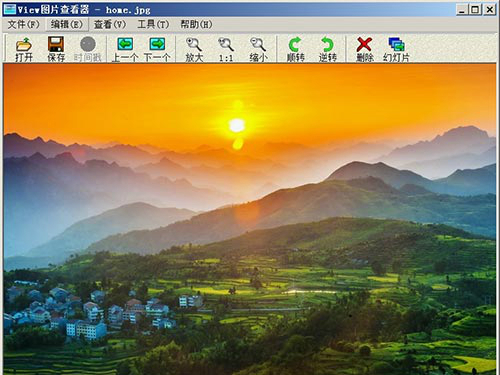Viewport: 500px width, 375px height.
Task: Rotate clockwise with 顺转
Action: 295,49
